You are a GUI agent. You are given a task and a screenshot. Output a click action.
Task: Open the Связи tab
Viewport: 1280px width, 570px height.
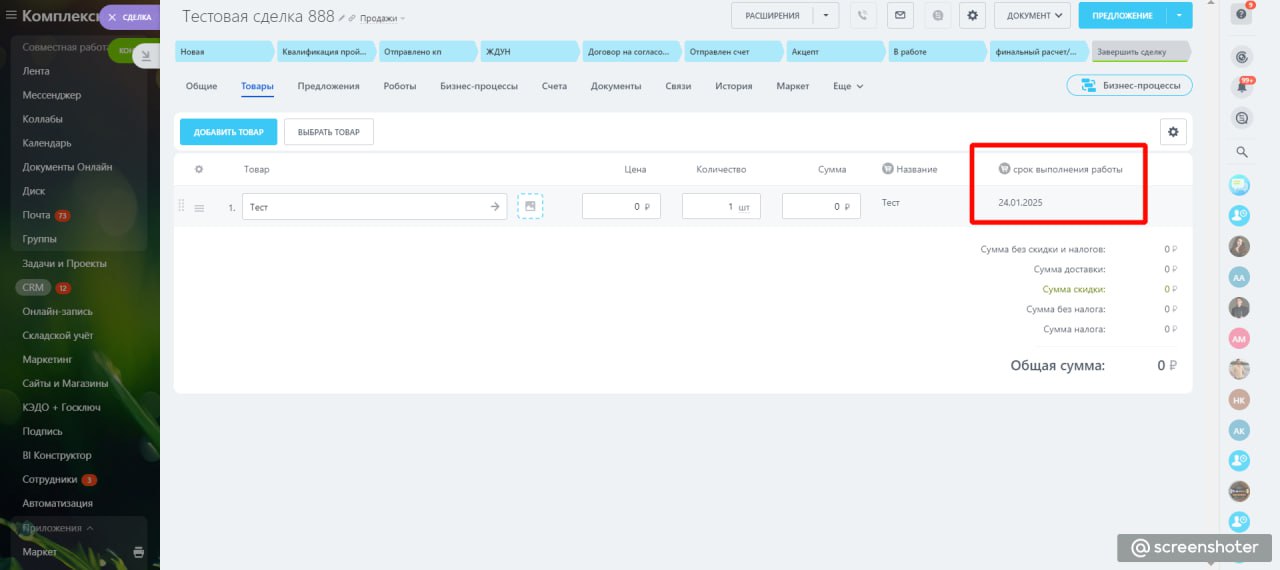678,86
